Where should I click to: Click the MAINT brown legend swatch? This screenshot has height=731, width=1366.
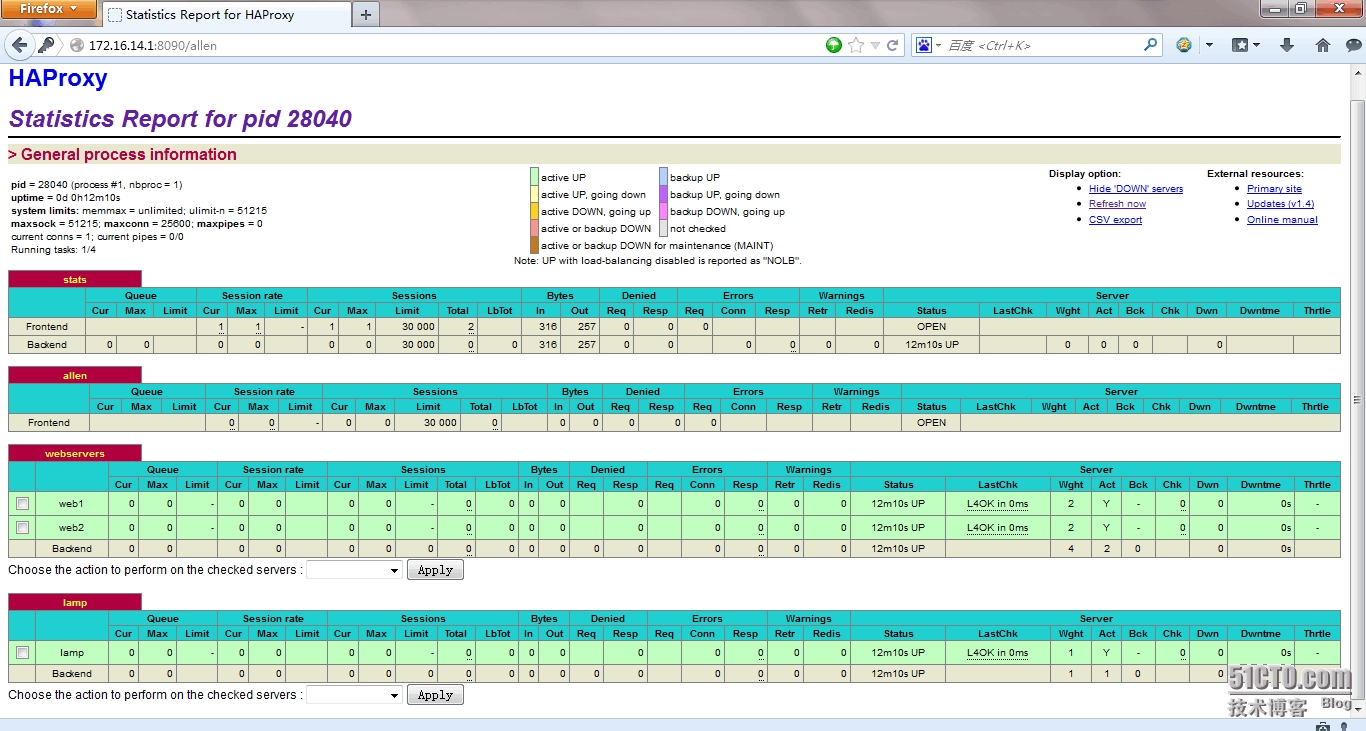534,245
